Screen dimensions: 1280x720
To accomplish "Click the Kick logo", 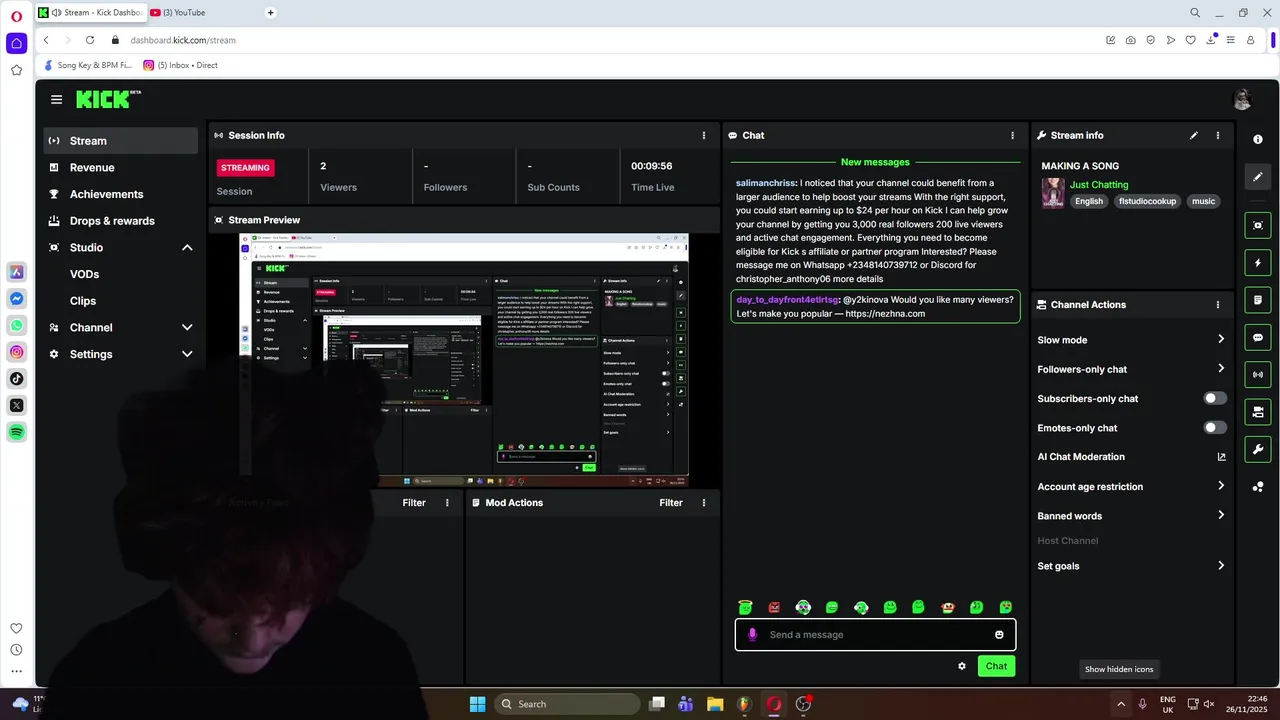I will [x=108, y=99].
